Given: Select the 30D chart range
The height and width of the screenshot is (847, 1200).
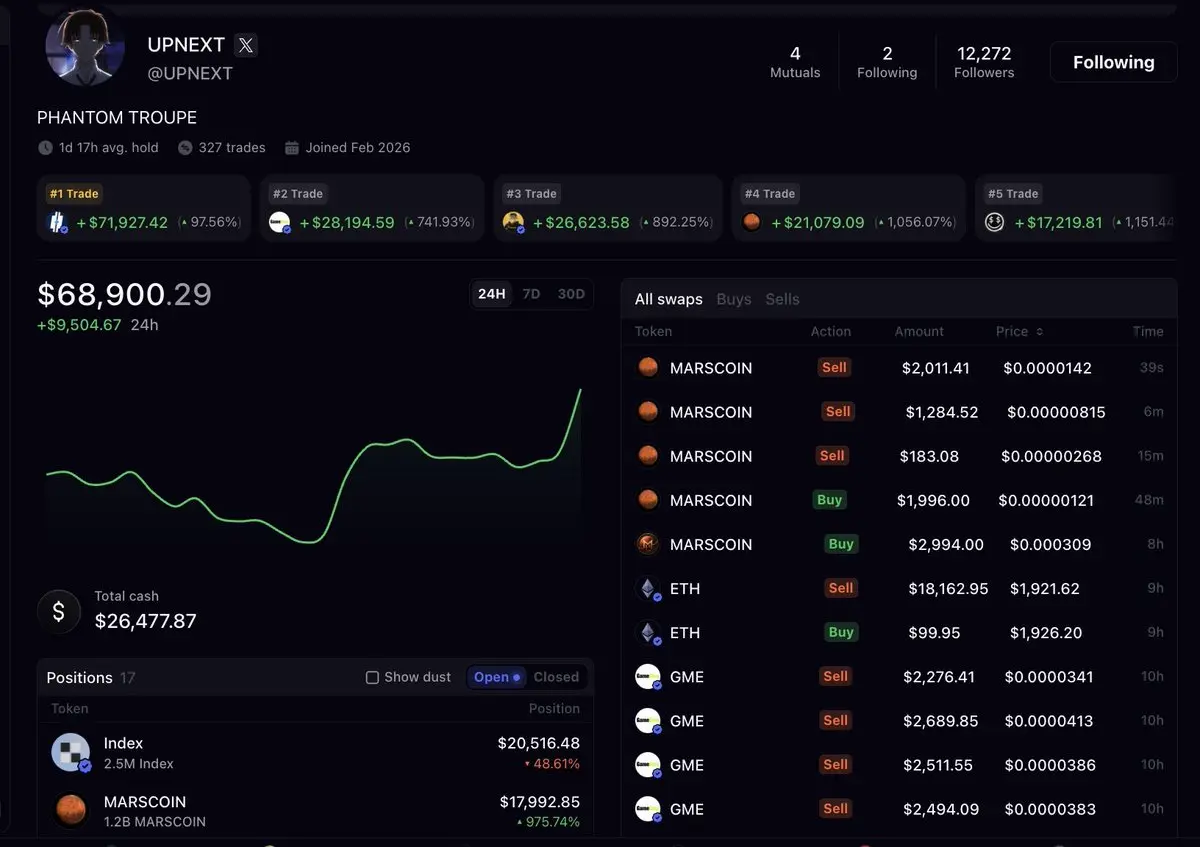Looking at the screenshot, I should tap(571, 294).
